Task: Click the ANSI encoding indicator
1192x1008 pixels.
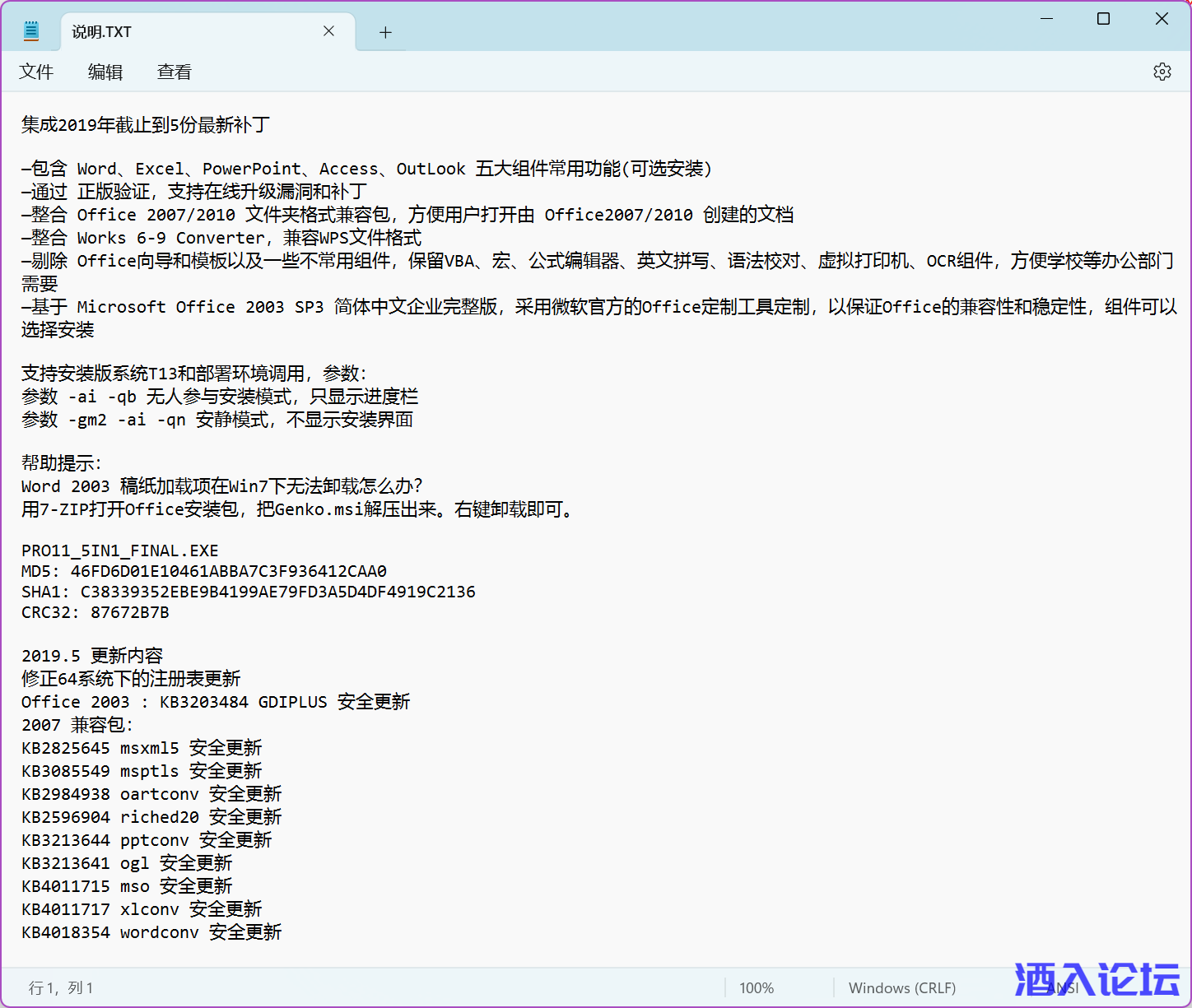Action: pyautogui.click(x=1063, y=987)
